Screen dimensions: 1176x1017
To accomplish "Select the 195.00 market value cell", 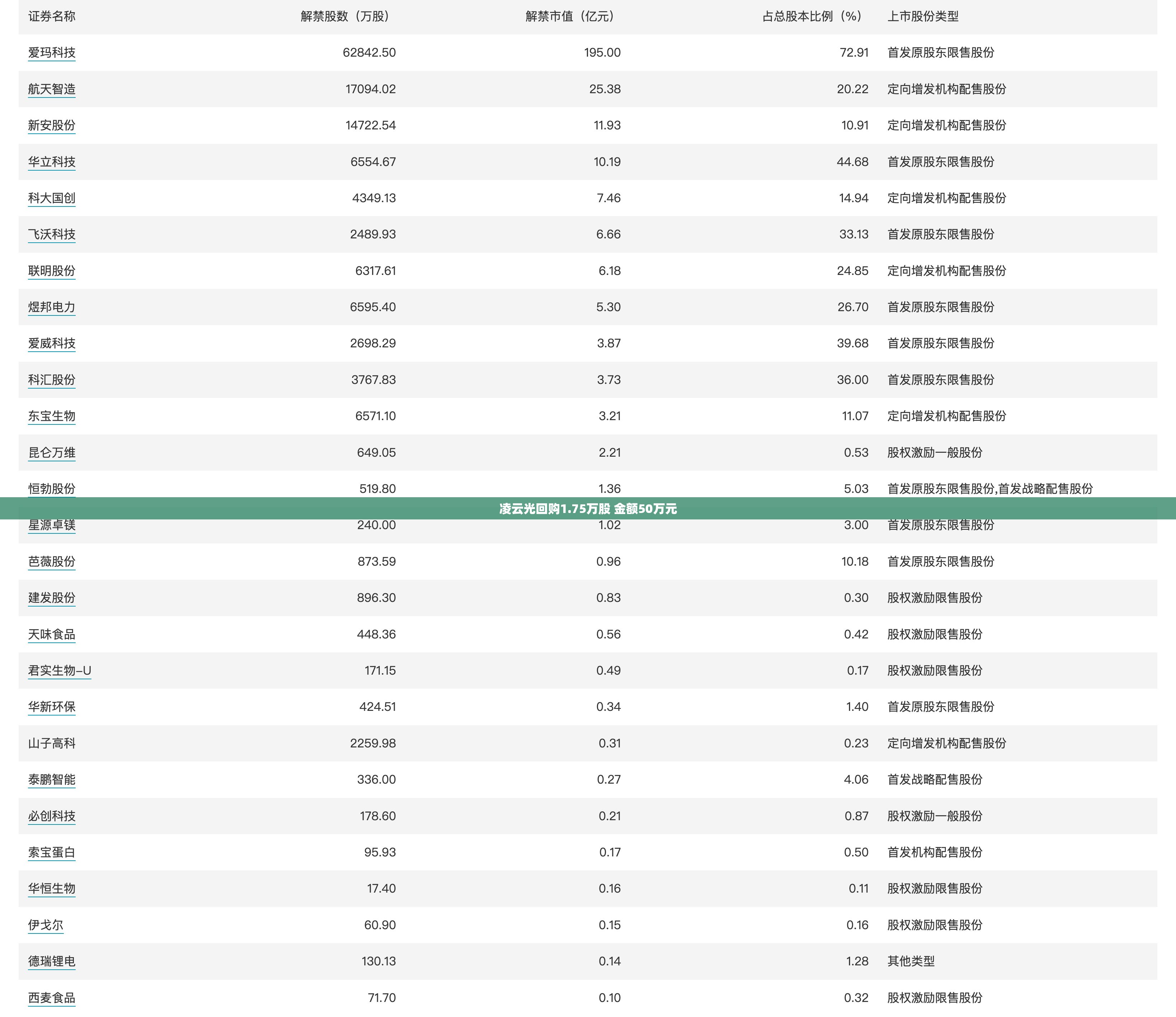I will (602, 53).
